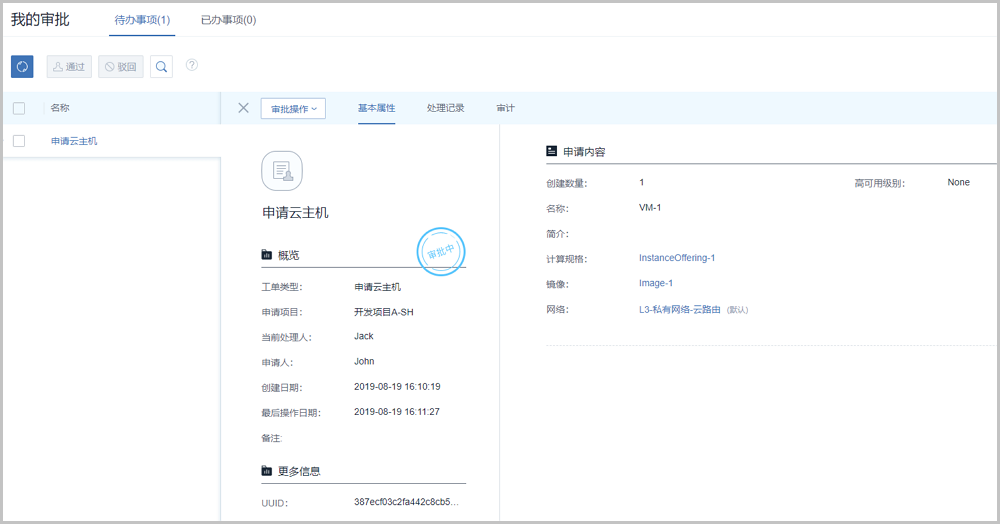Check the 申请云主机 row checkbox
The width and height of the screenshot is (1000, 524).
[19, 141]
